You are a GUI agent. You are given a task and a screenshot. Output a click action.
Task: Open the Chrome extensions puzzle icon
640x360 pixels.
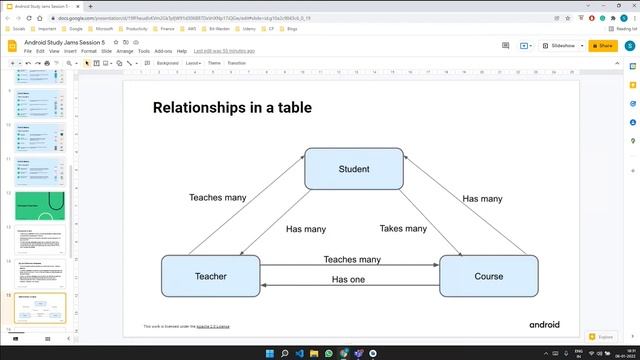pos(613,18)
